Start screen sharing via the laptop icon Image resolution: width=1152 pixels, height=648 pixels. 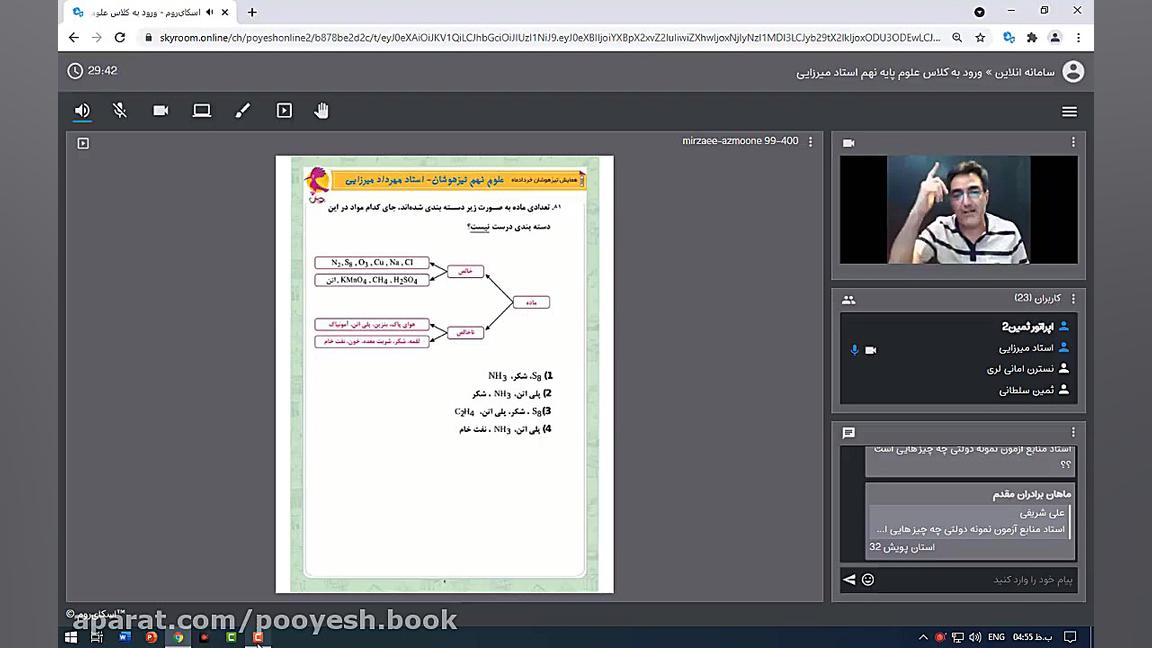click(202, 110)
